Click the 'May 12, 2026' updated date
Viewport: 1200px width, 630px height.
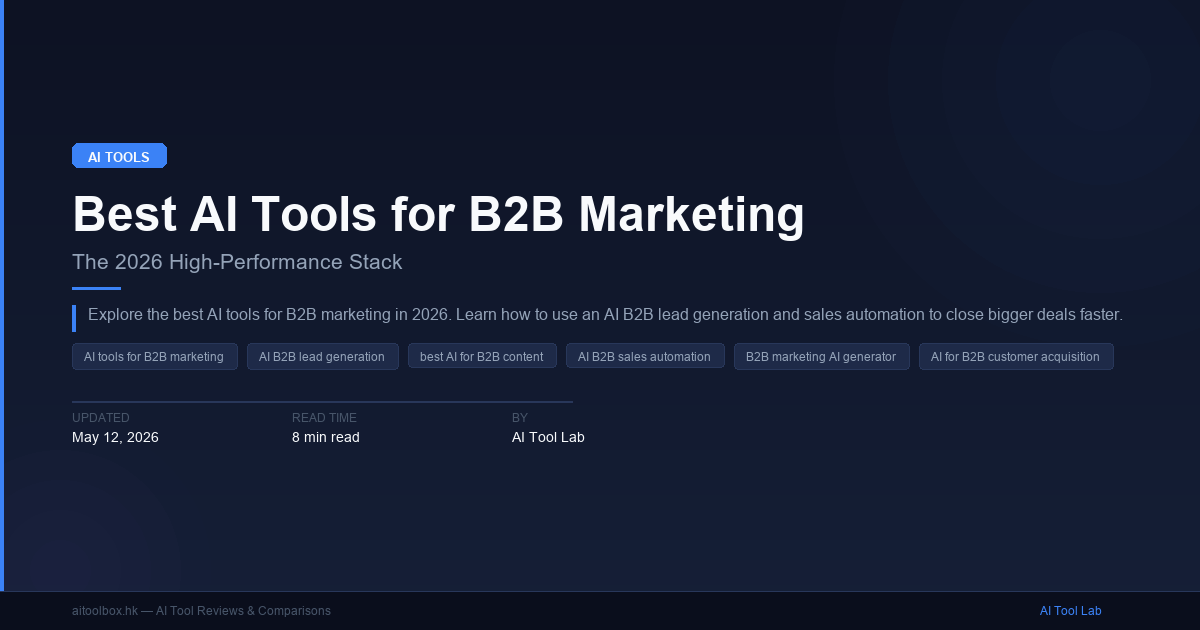(x=115, y=437)
